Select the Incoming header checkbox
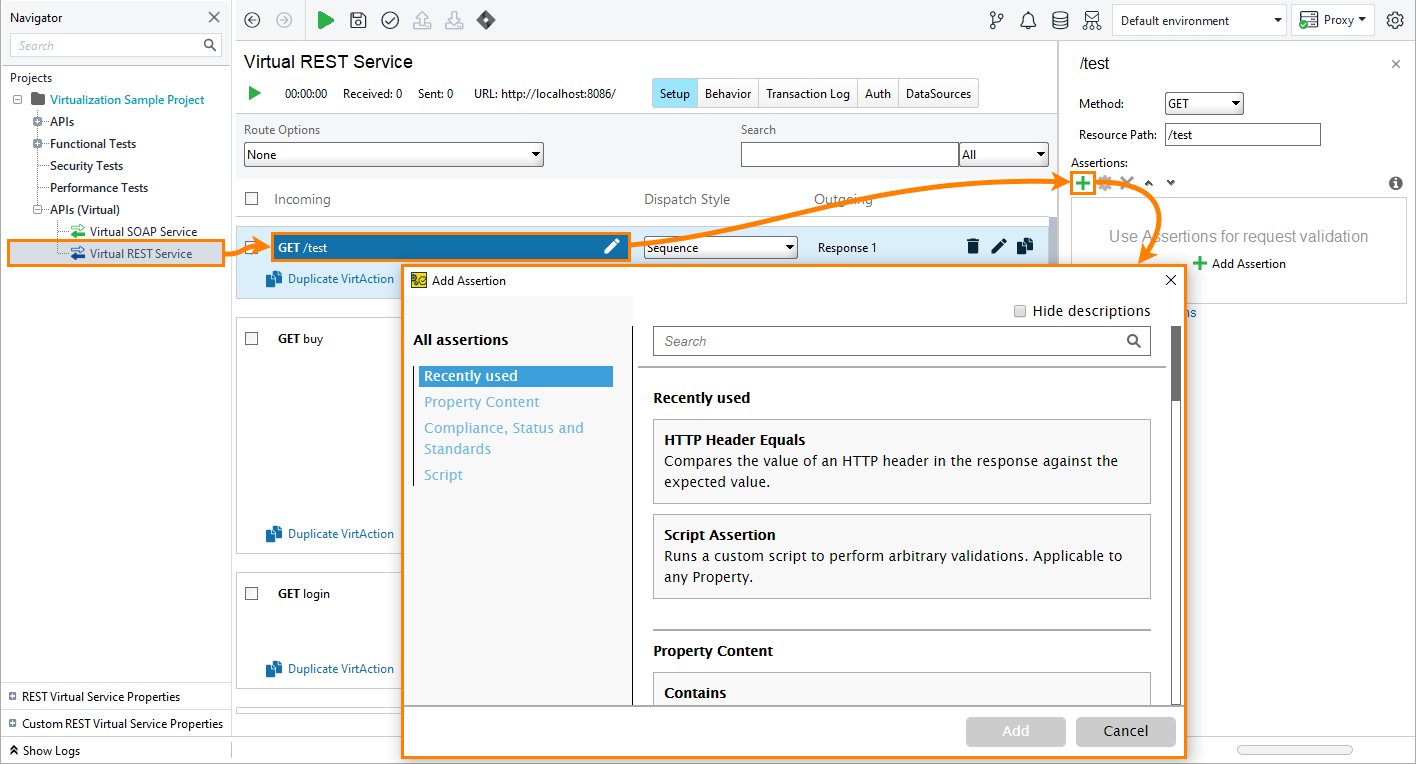The height and width of the screenshot is (764, 1416). 251,198
